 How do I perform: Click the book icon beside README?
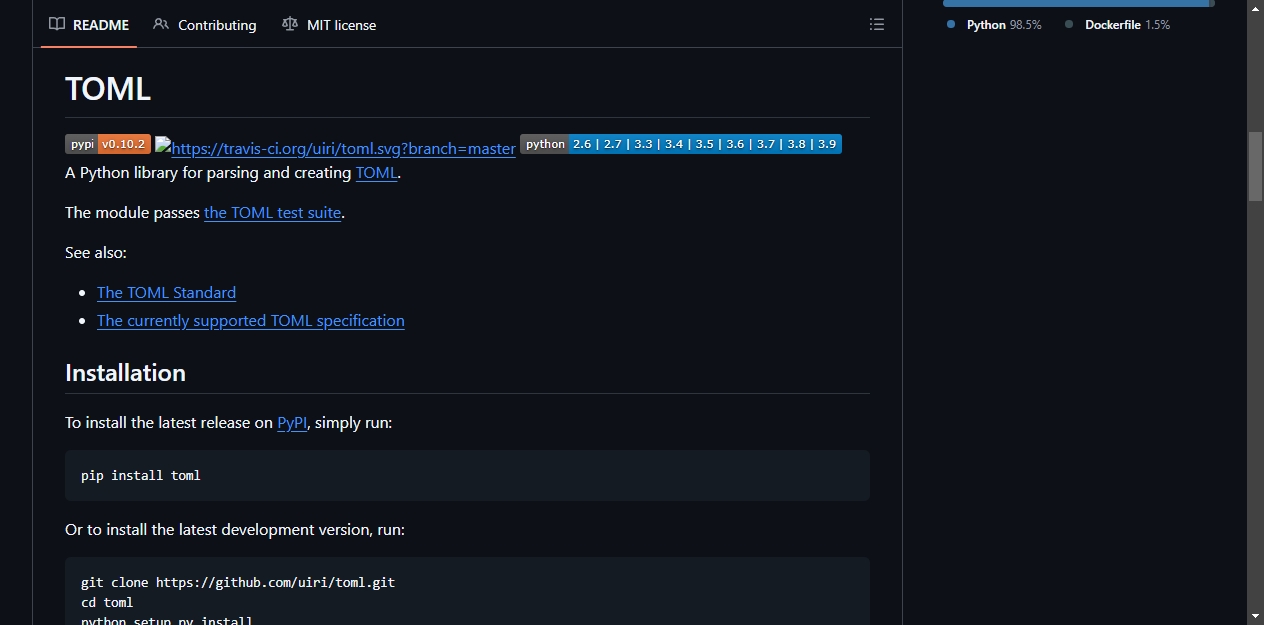click(x=57, y=25)
